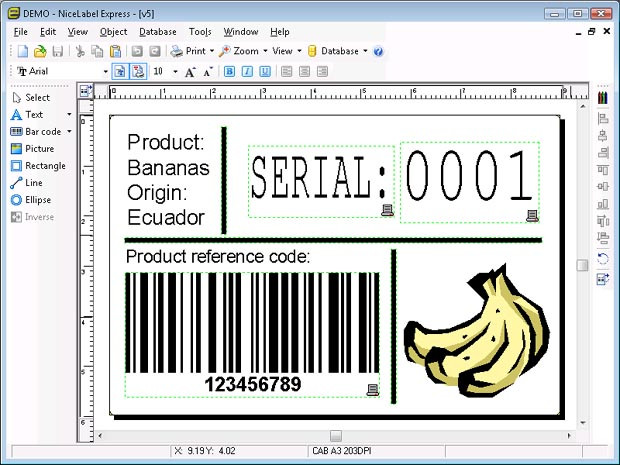
Task: Expand the Text tool dropdown arrow
Action: (69, 114)
